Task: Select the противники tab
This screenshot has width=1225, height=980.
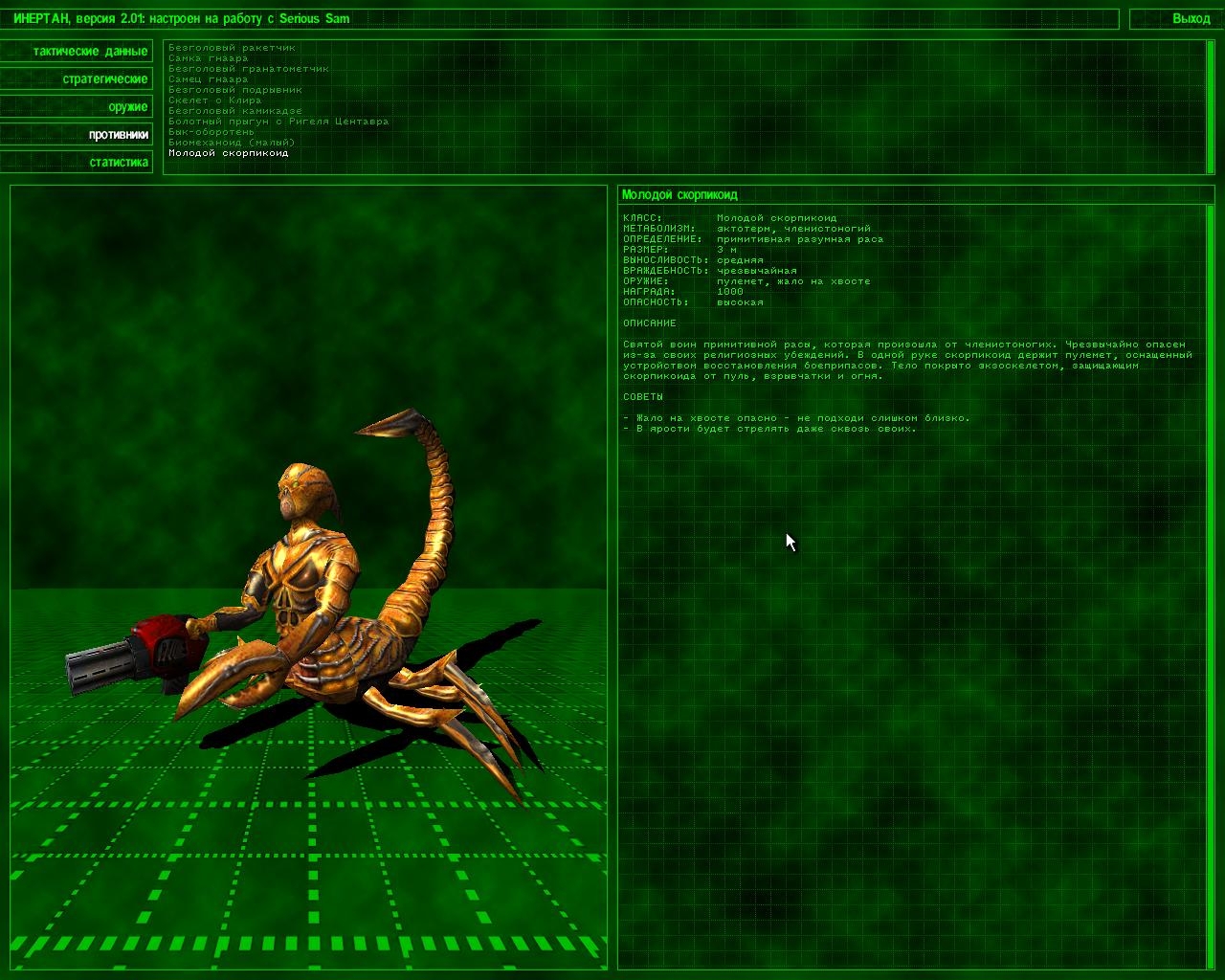Action: (x=77, y=134)
